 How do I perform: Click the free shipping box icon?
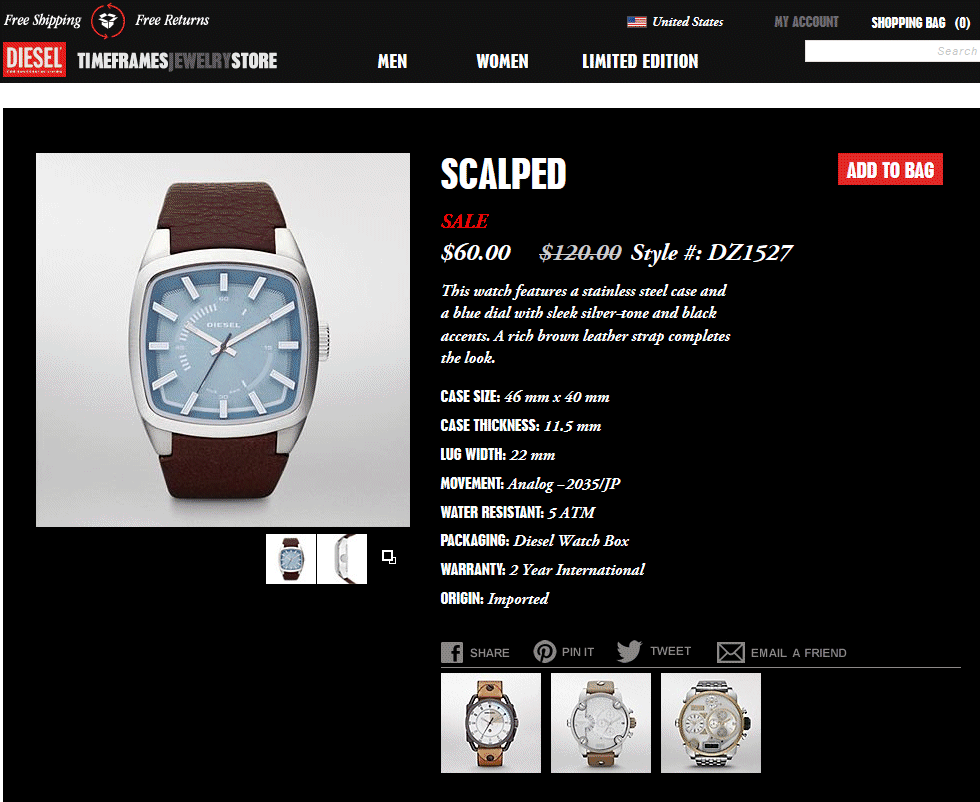(x=108, y=21)
